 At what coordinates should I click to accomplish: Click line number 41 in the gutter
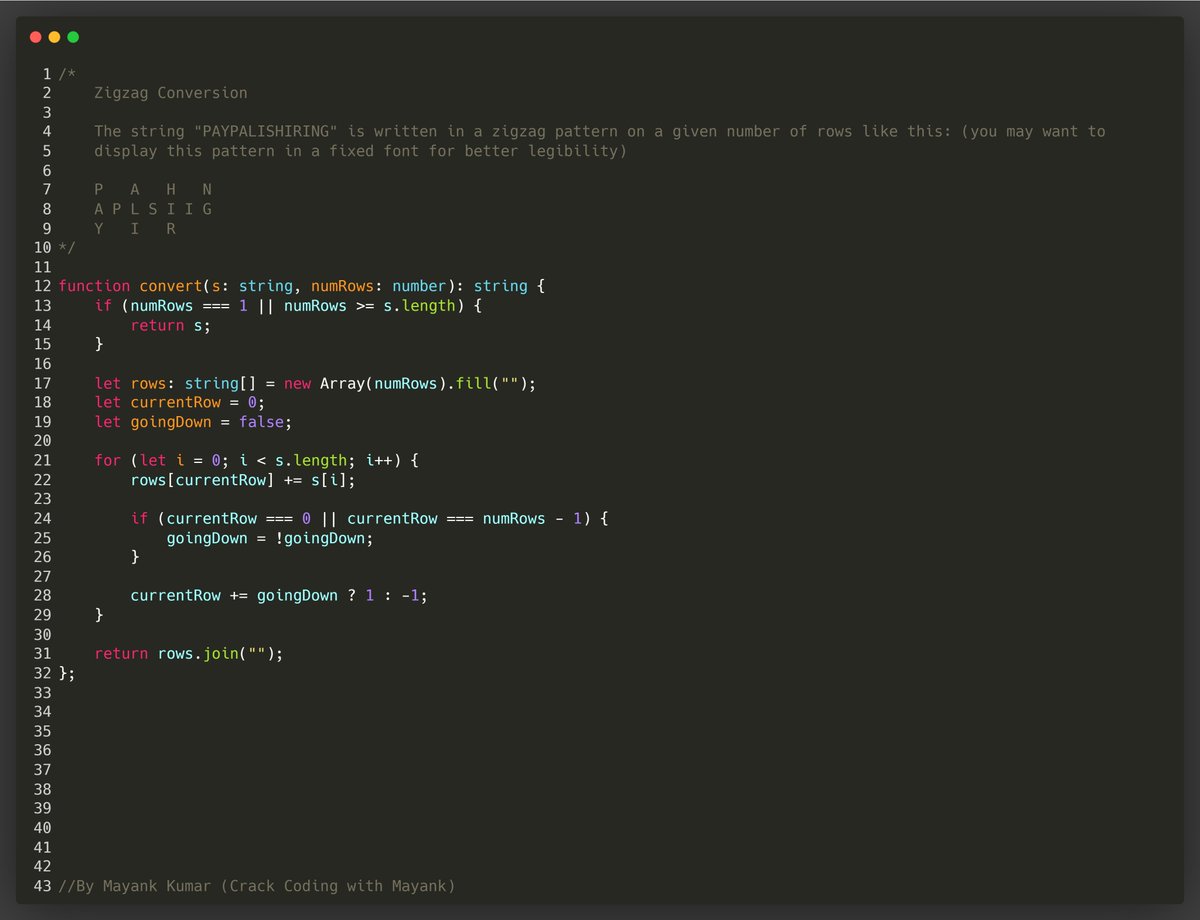(x=42, y=847)
